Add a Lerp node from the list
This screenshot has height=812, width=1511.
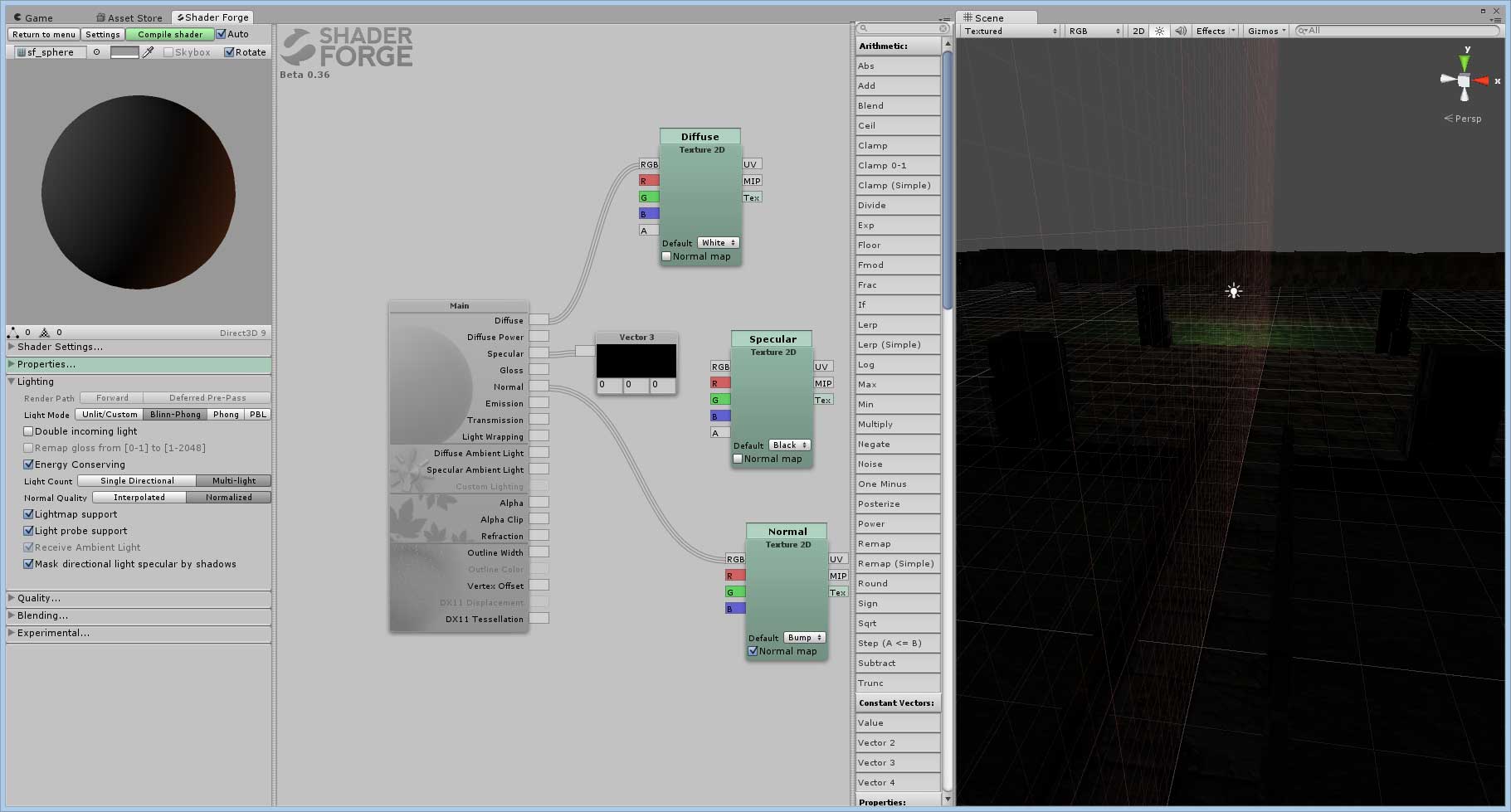(898, 325)
